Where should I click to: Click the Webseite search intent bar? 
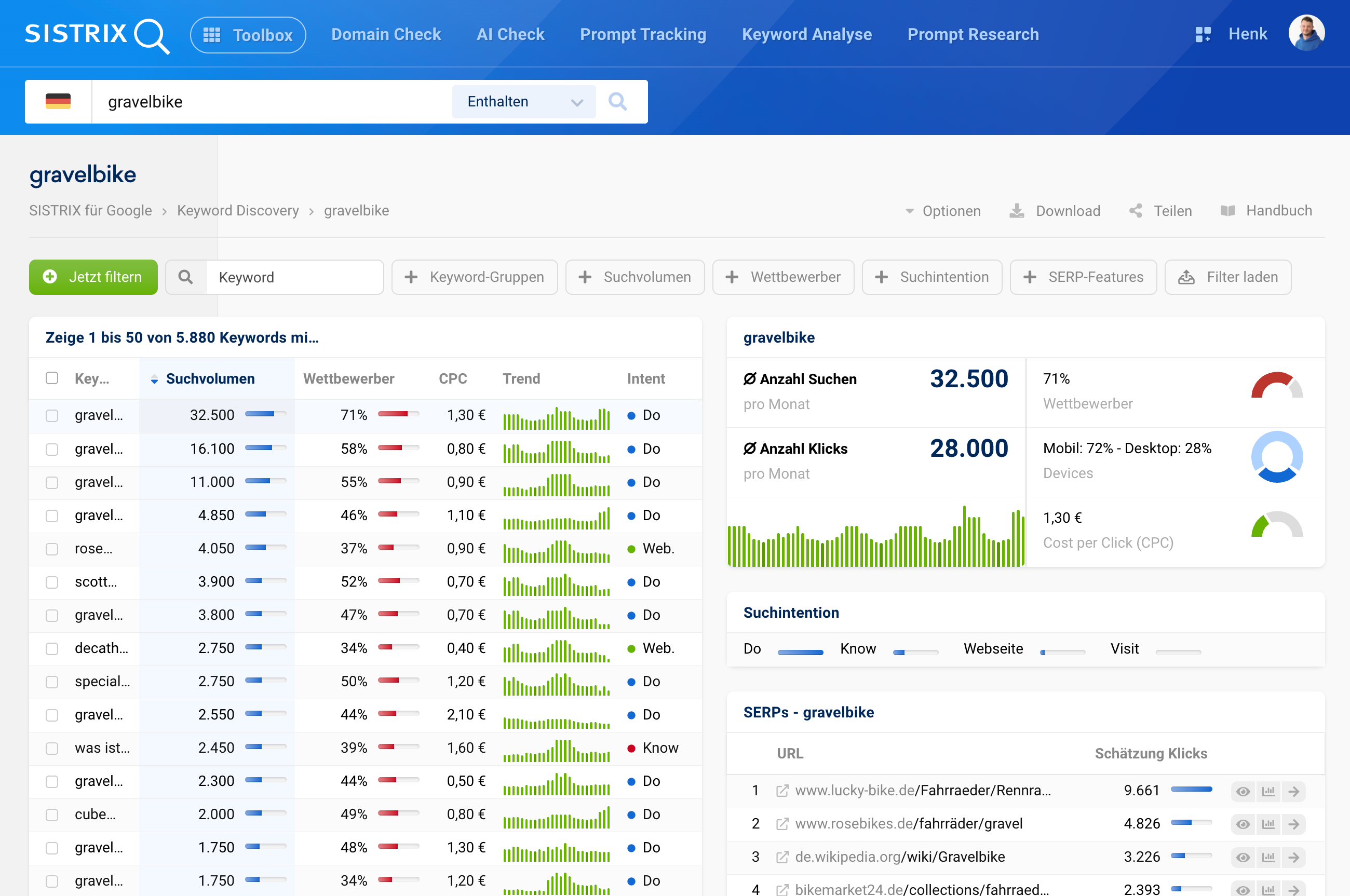pos(1062,652)
